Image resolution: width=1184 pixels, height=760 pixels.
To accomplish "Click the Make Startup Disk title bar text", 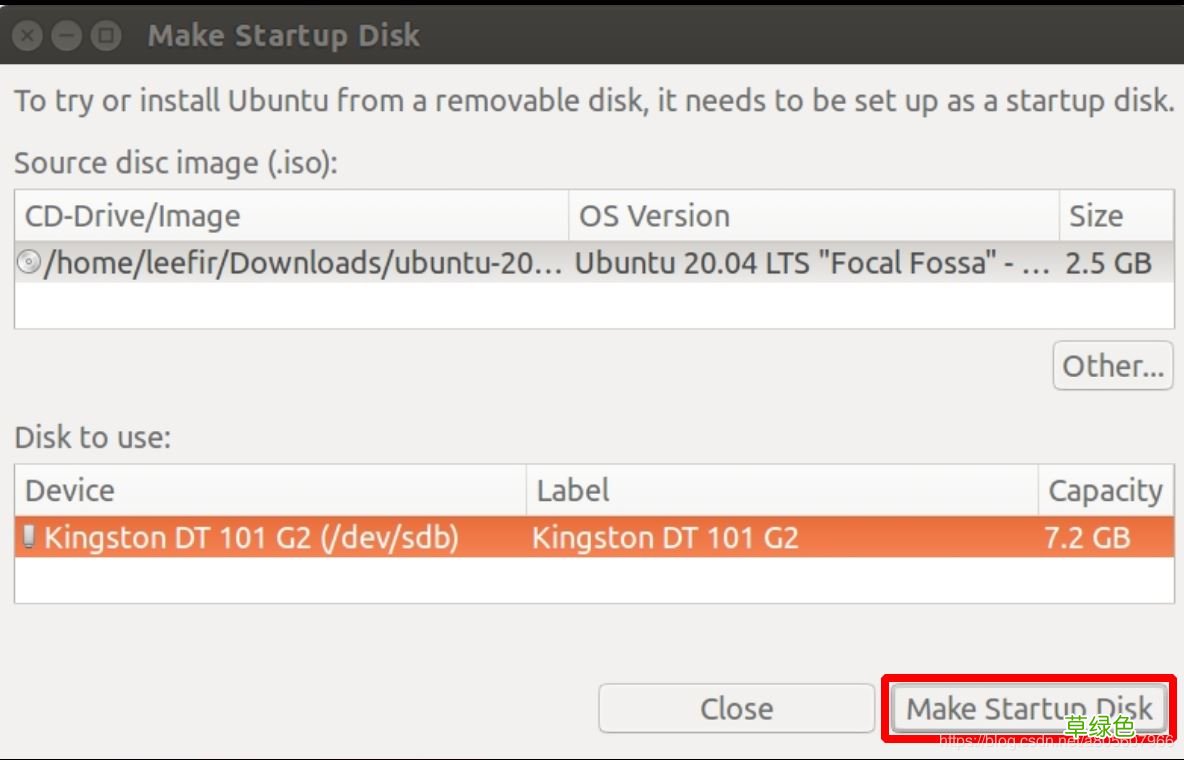I will pos(283,34).
